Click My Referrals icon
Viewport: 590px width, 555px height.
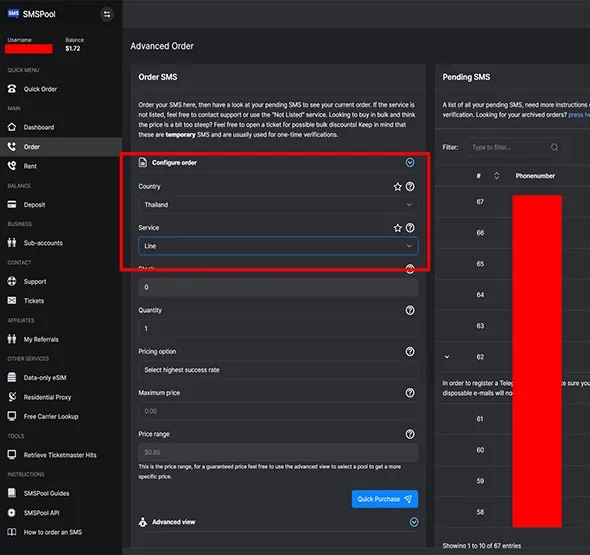click(x=12, y=339)
